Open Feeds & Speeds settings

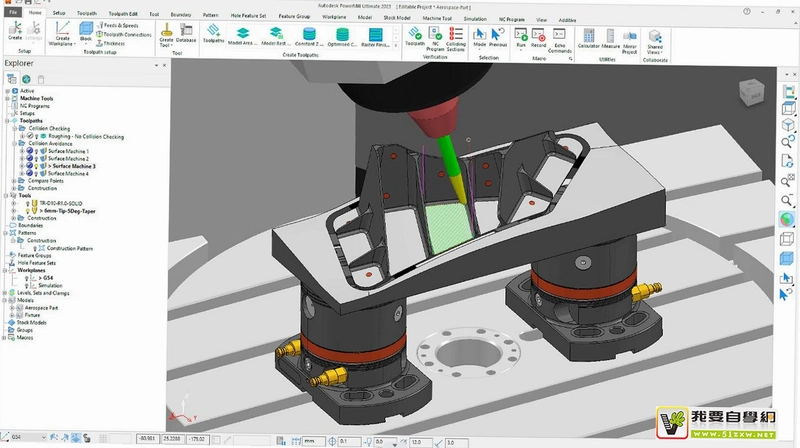point(117,25)
